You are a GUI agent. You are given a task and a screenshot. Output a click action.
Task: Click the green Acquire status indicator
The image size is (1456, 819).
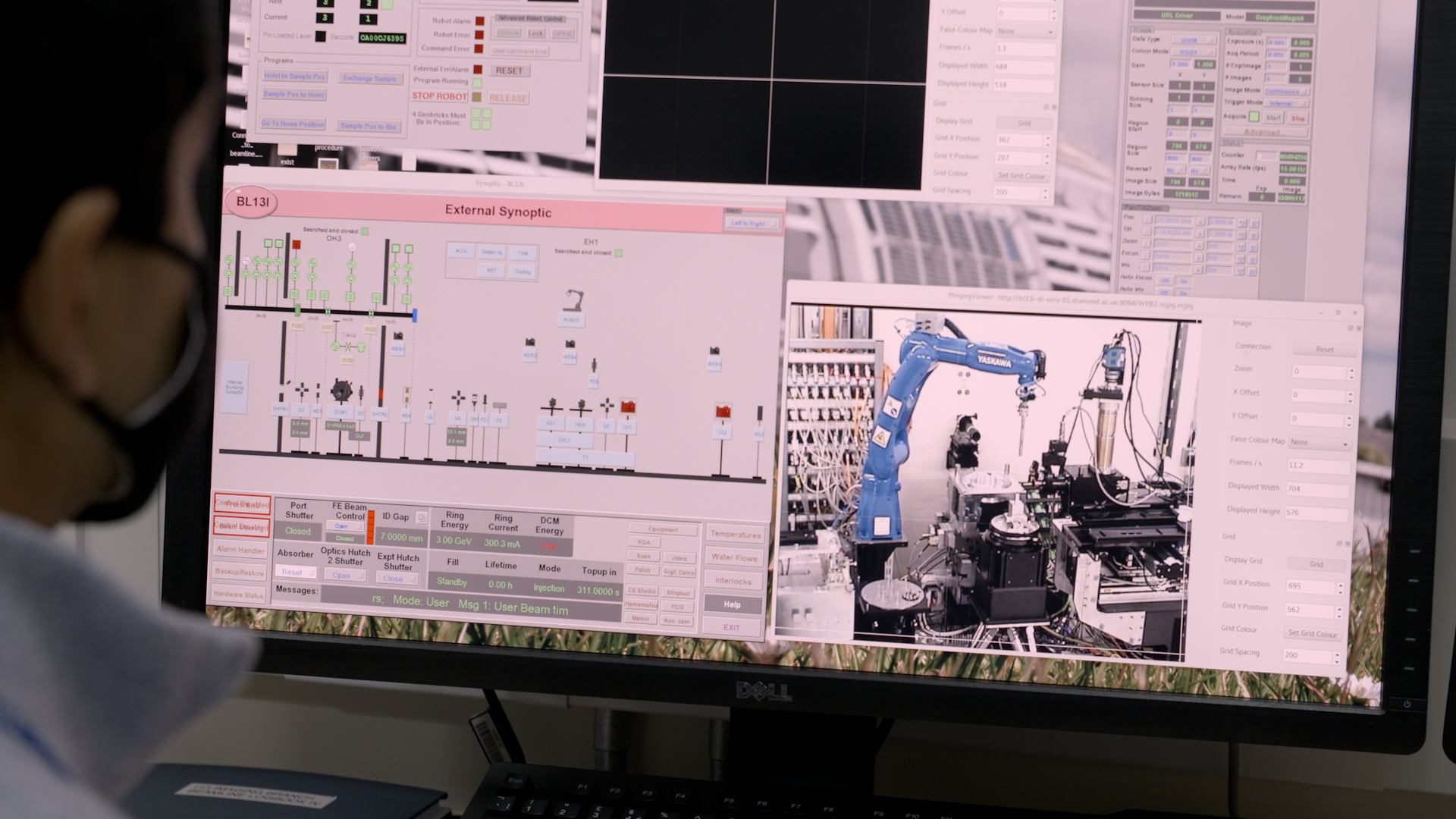tap(1254, 117)
